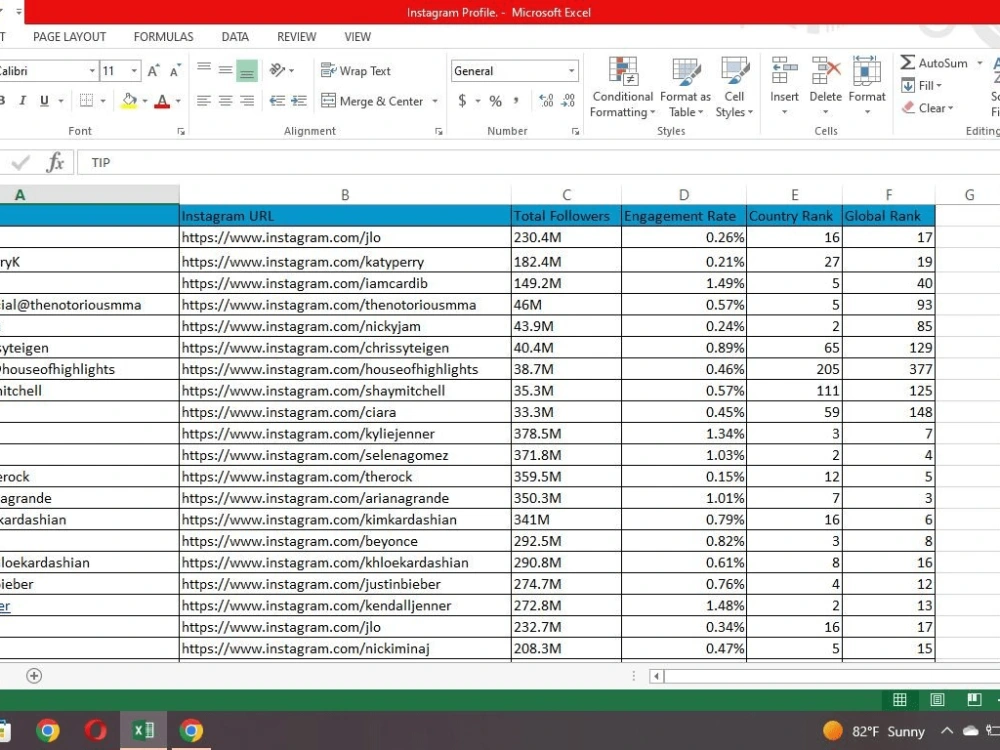
Task: Increase font size with the large A icon
Action: 153,71
